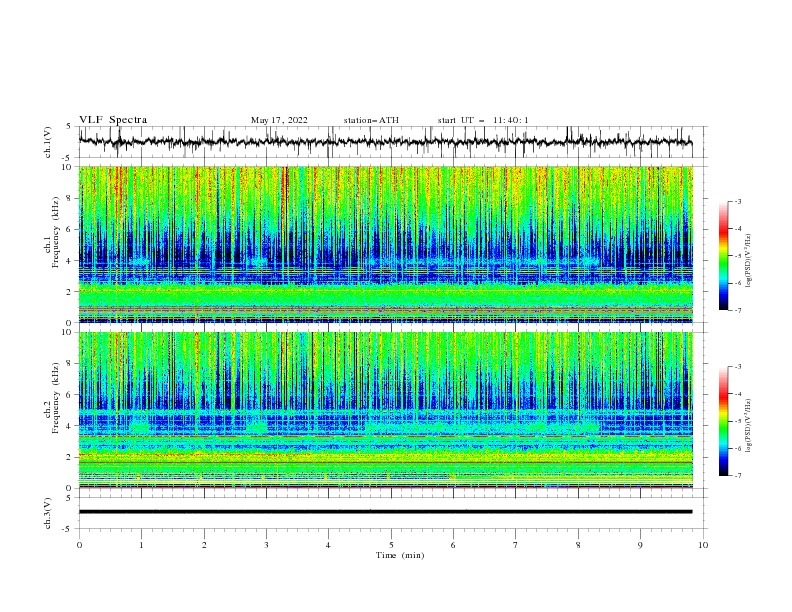Click the "Time (min)" axis label

[x=400, y=555]
